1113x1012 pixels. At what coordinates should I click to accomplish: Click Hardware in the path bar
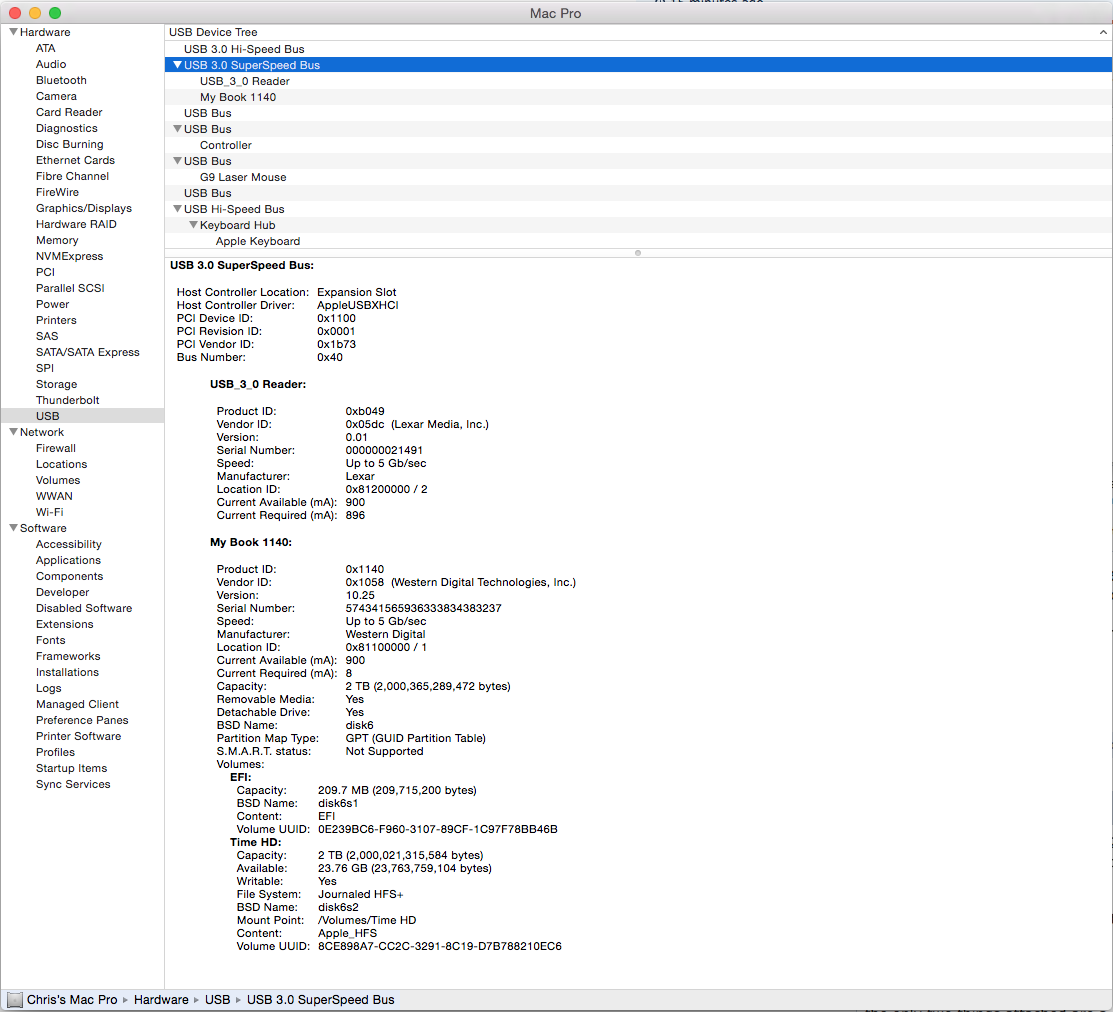pos(161,999)
